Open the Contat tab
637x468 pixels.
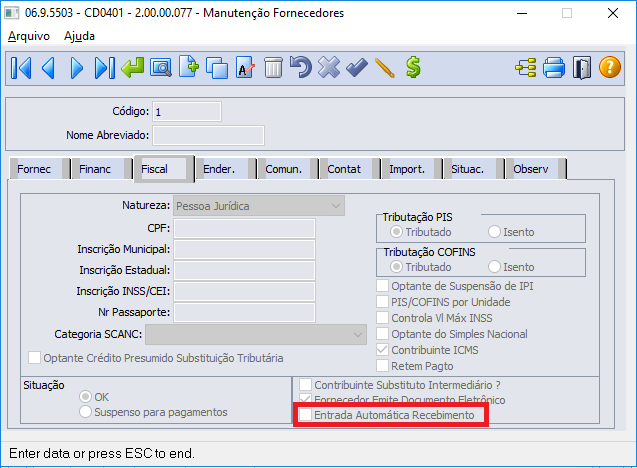click(x=349, y=169)
